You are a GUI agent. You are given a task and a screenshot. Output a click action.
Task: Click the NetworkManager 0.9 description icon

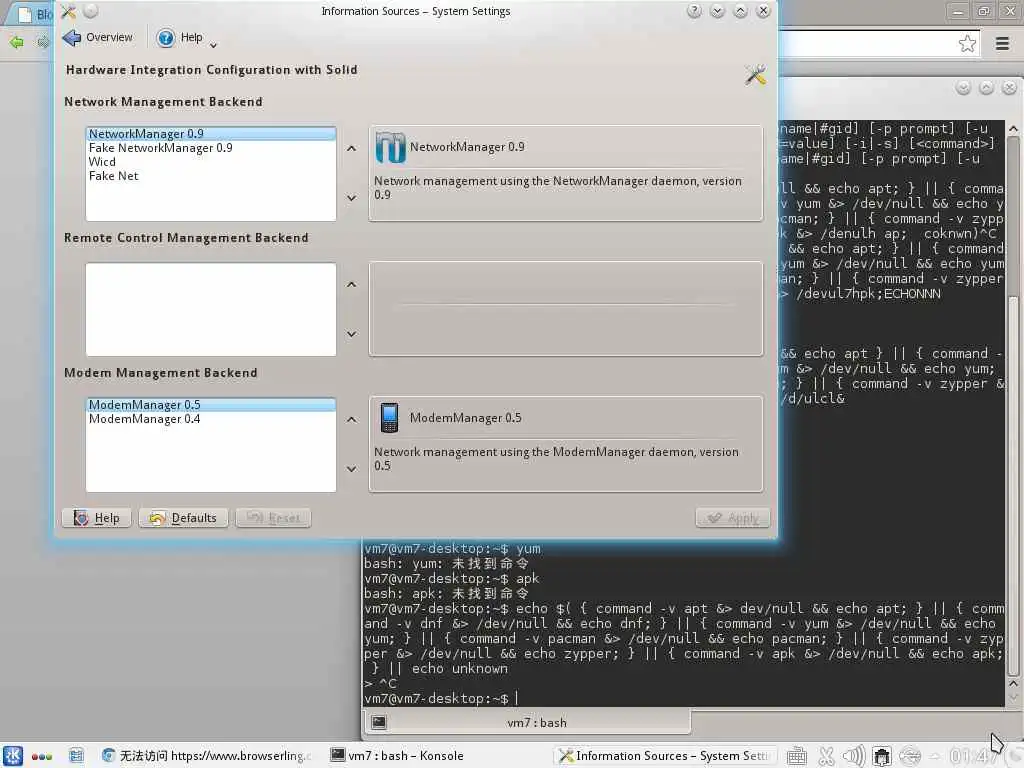coord(390,147)
